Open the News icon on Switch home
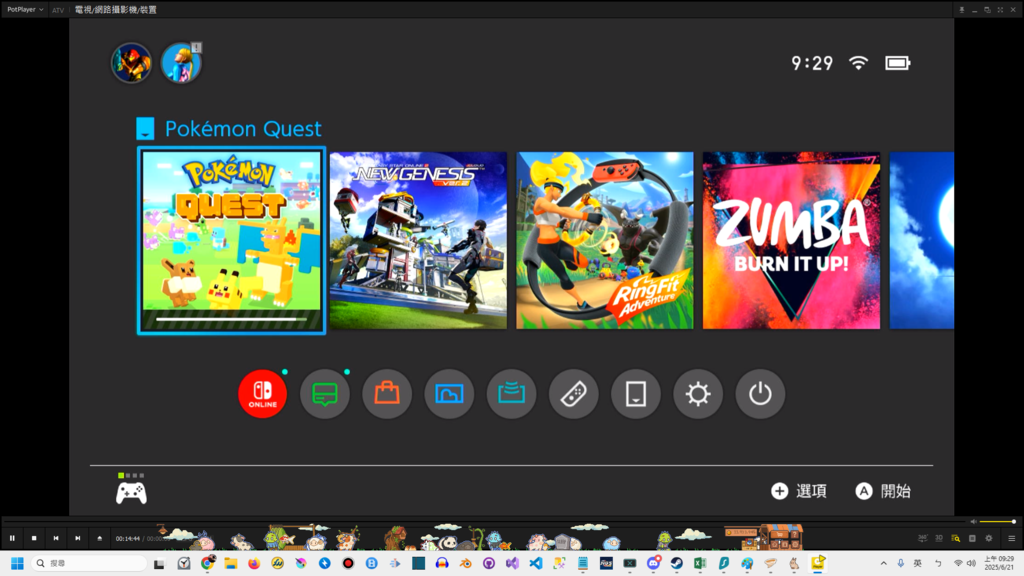 [x=325, y=394]
